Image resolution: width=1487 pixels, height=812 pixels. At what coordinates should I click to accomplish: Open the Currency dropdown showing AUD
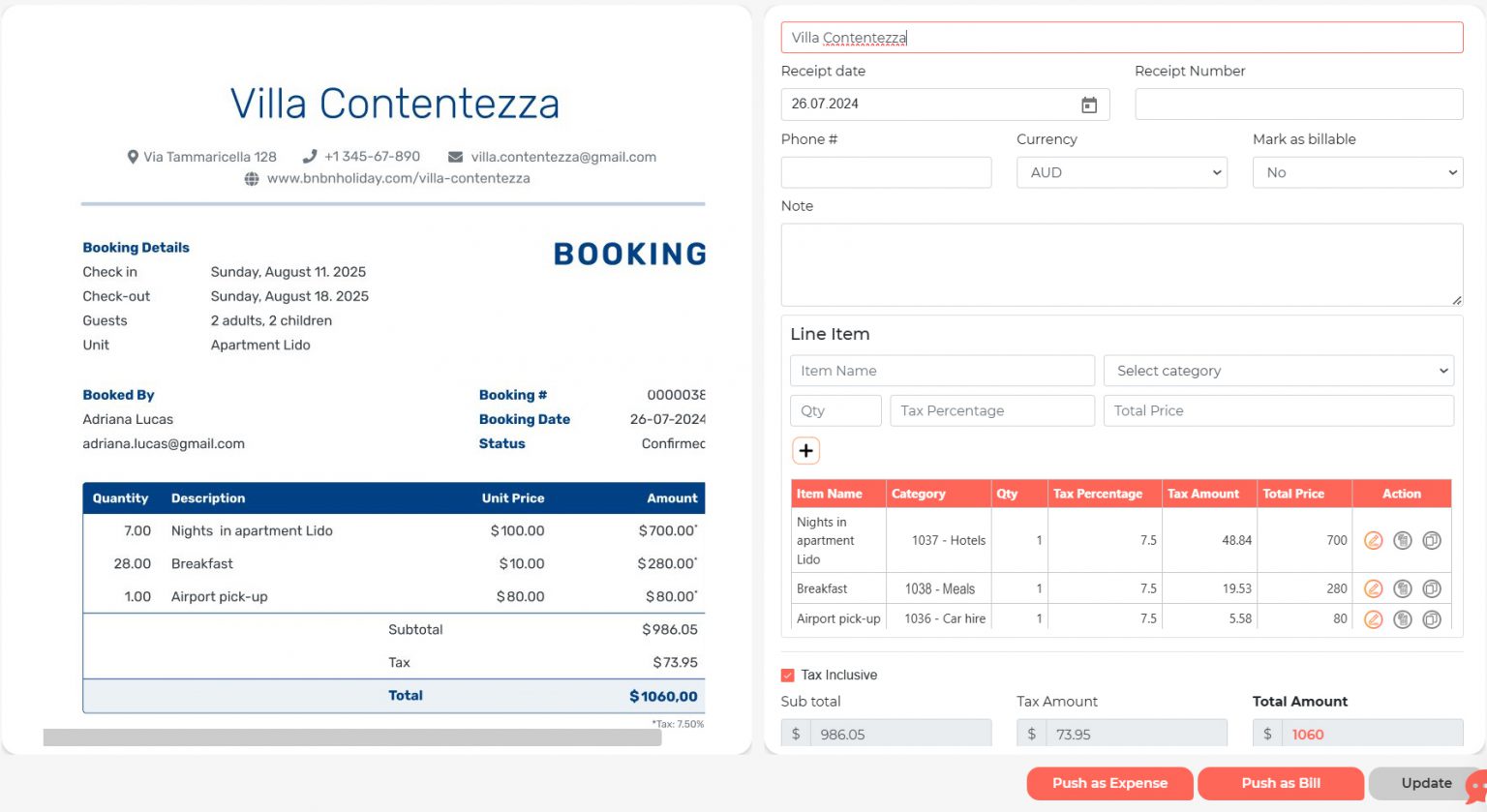coord(1121,172)
